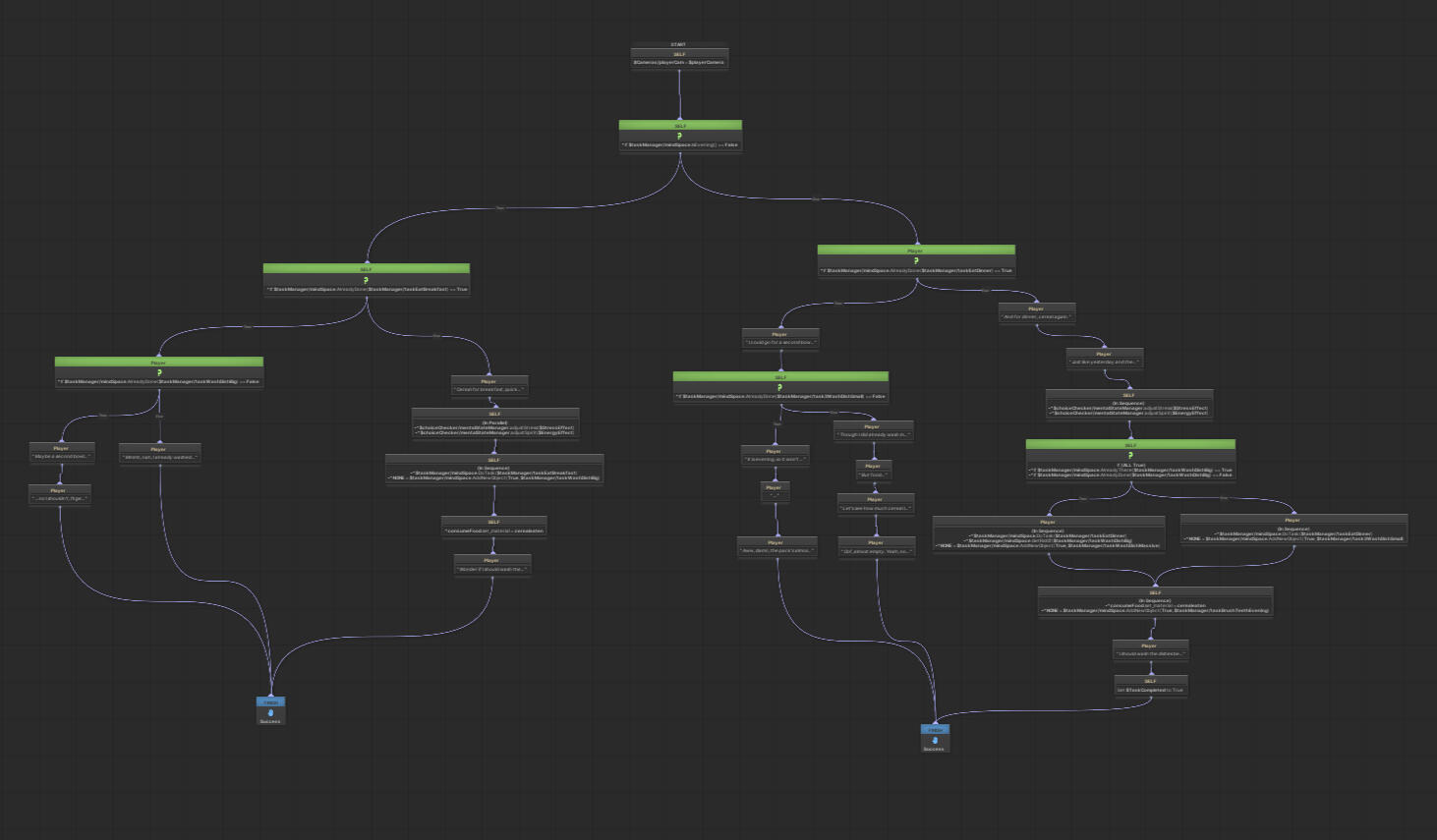
Task: Select the 'But food...' Player node
Action: [873, 471]
